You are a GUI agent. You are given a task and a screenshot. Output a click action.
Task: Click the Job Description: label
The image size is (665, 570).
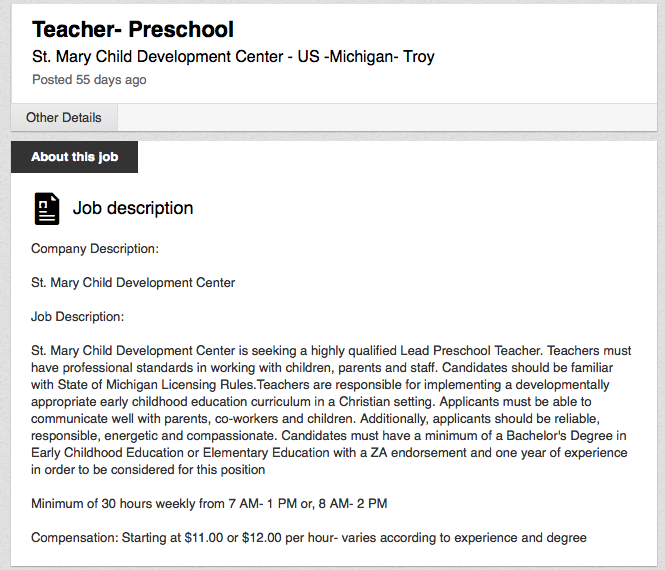77,316
